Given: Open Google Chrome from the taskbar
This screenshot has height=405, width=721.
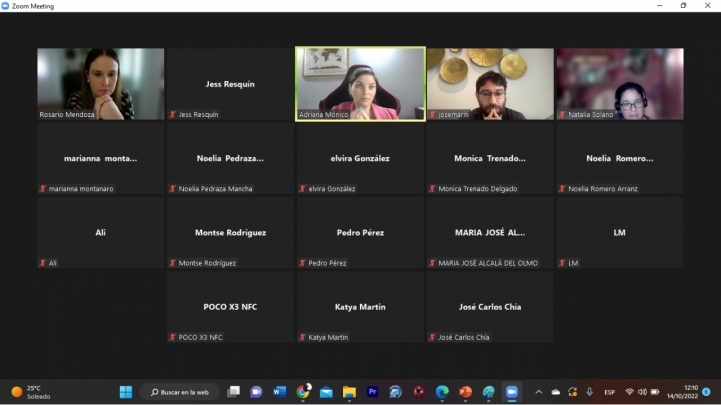Looking at the screenshot, I should [x=303, y=392].
